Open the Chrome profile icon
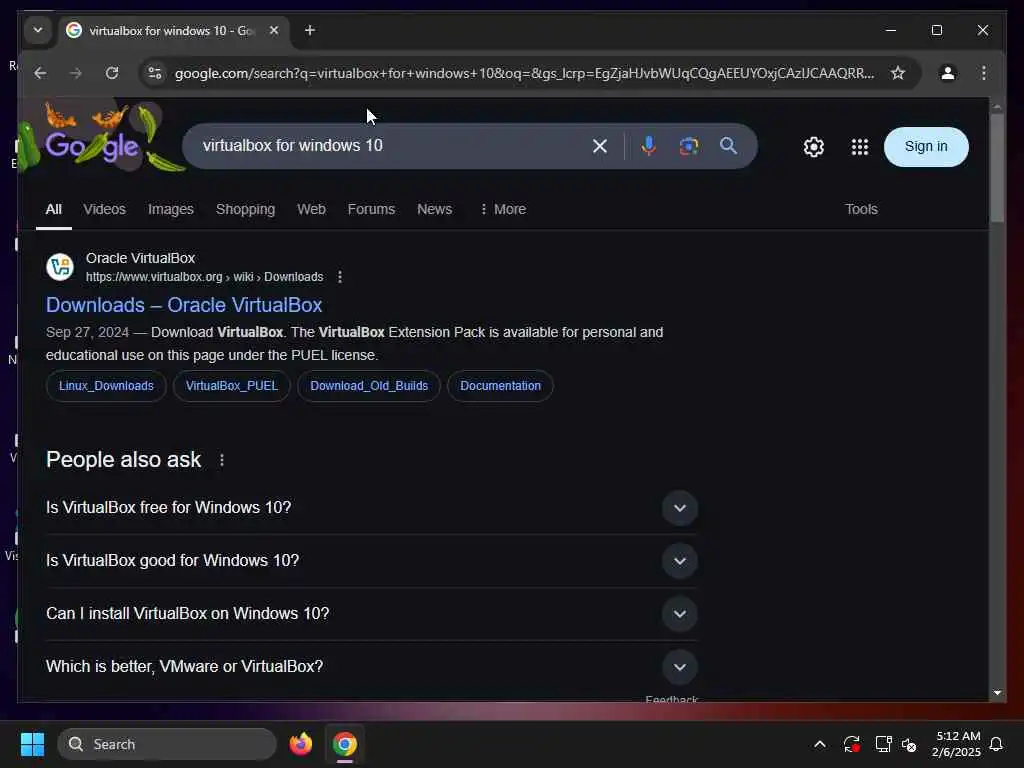1024x768 pixels. (948, 73)
